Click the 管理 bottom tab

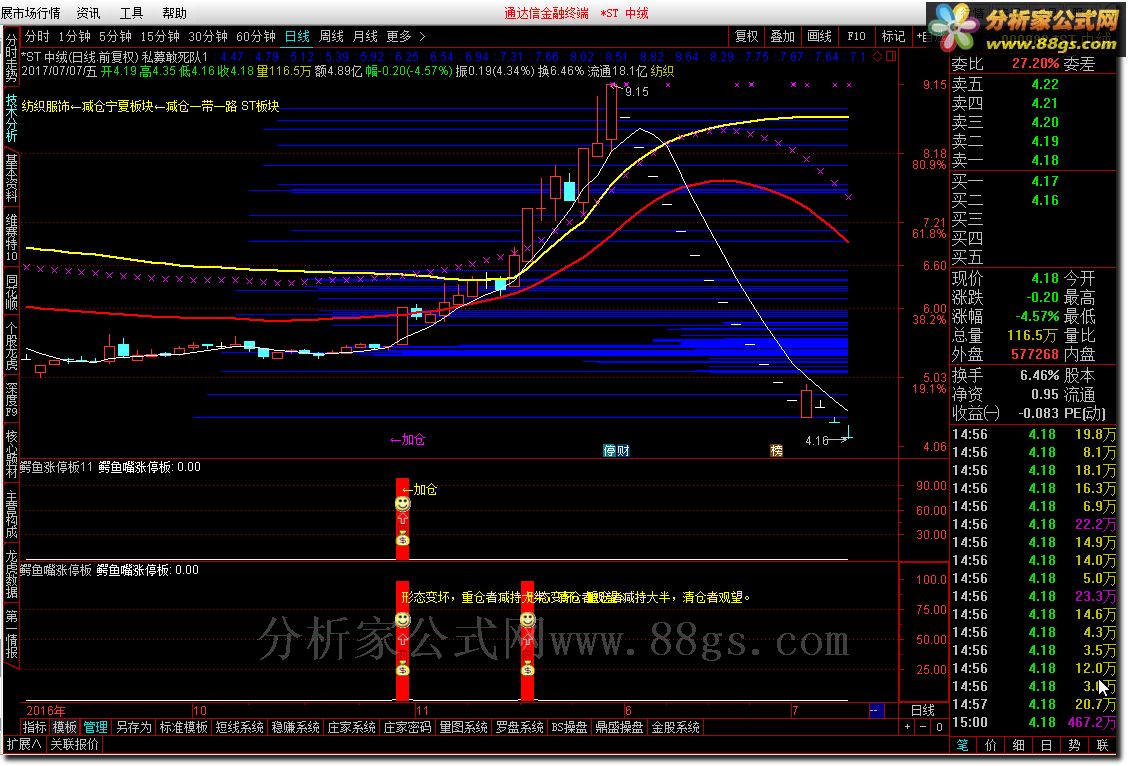[x=95, y=727]
